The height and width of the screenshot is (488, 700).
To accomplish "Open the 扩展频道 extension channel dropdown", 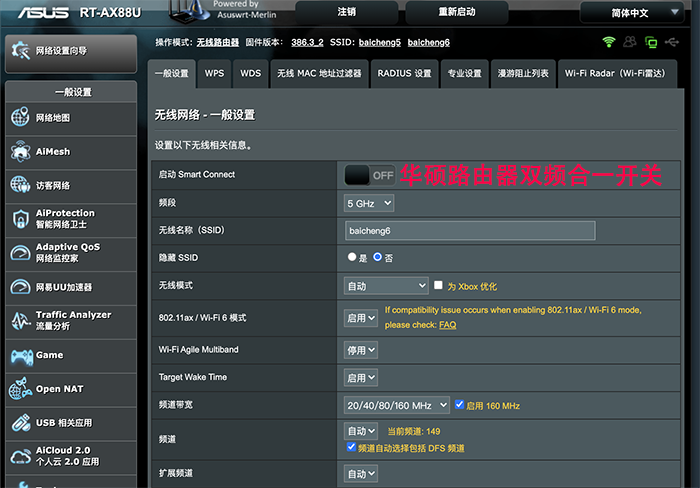I will pos(361,473).
